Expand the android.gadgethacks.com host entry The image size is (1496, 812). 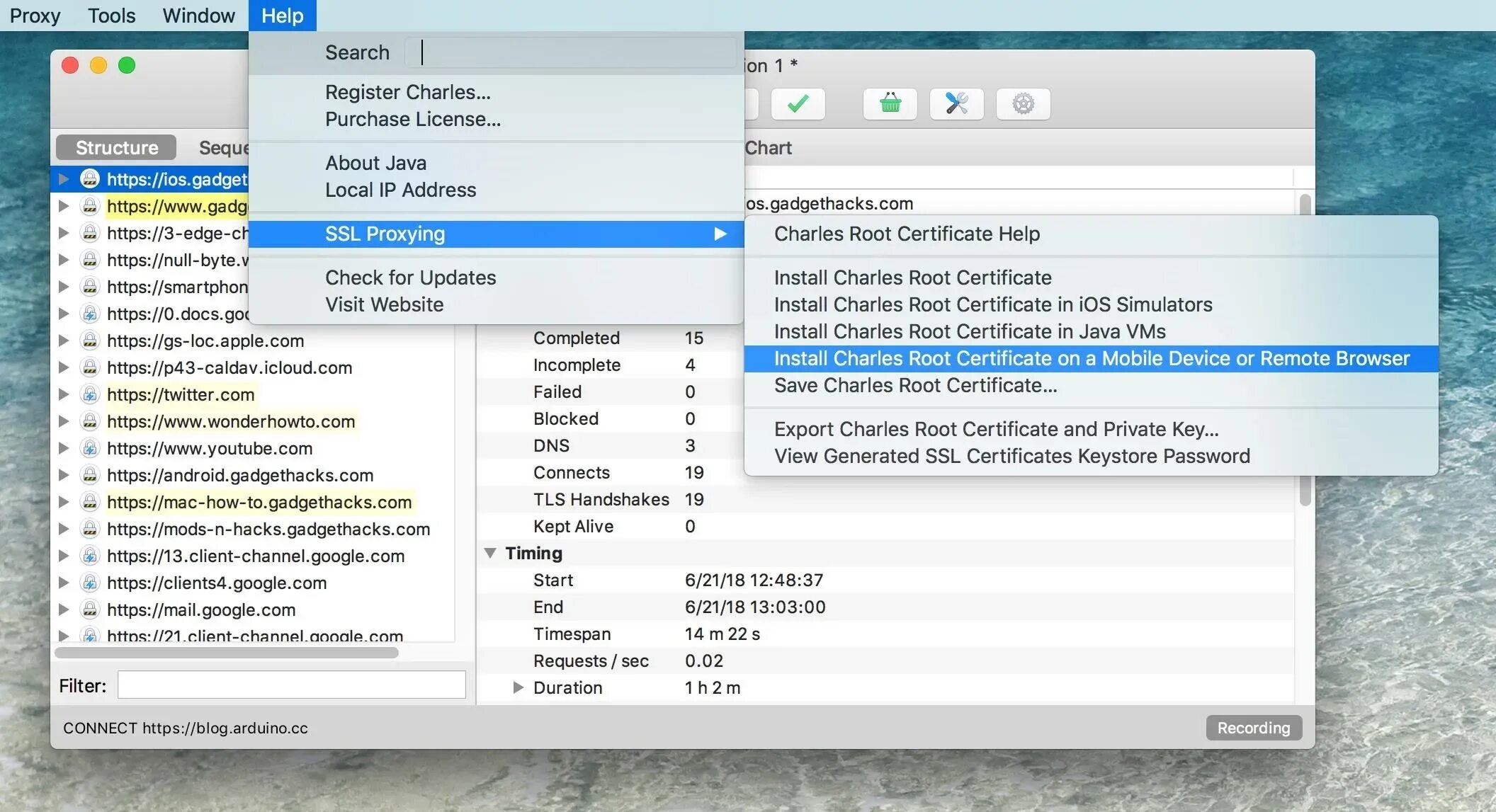64,475
